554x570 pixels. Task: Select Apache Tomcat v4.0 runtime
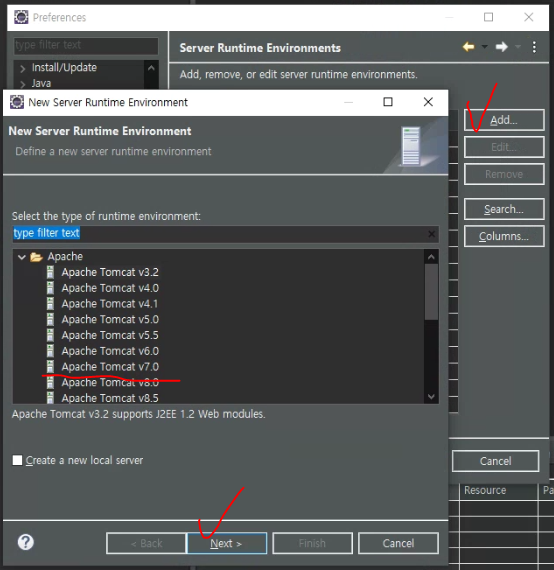tap(110, 288)
